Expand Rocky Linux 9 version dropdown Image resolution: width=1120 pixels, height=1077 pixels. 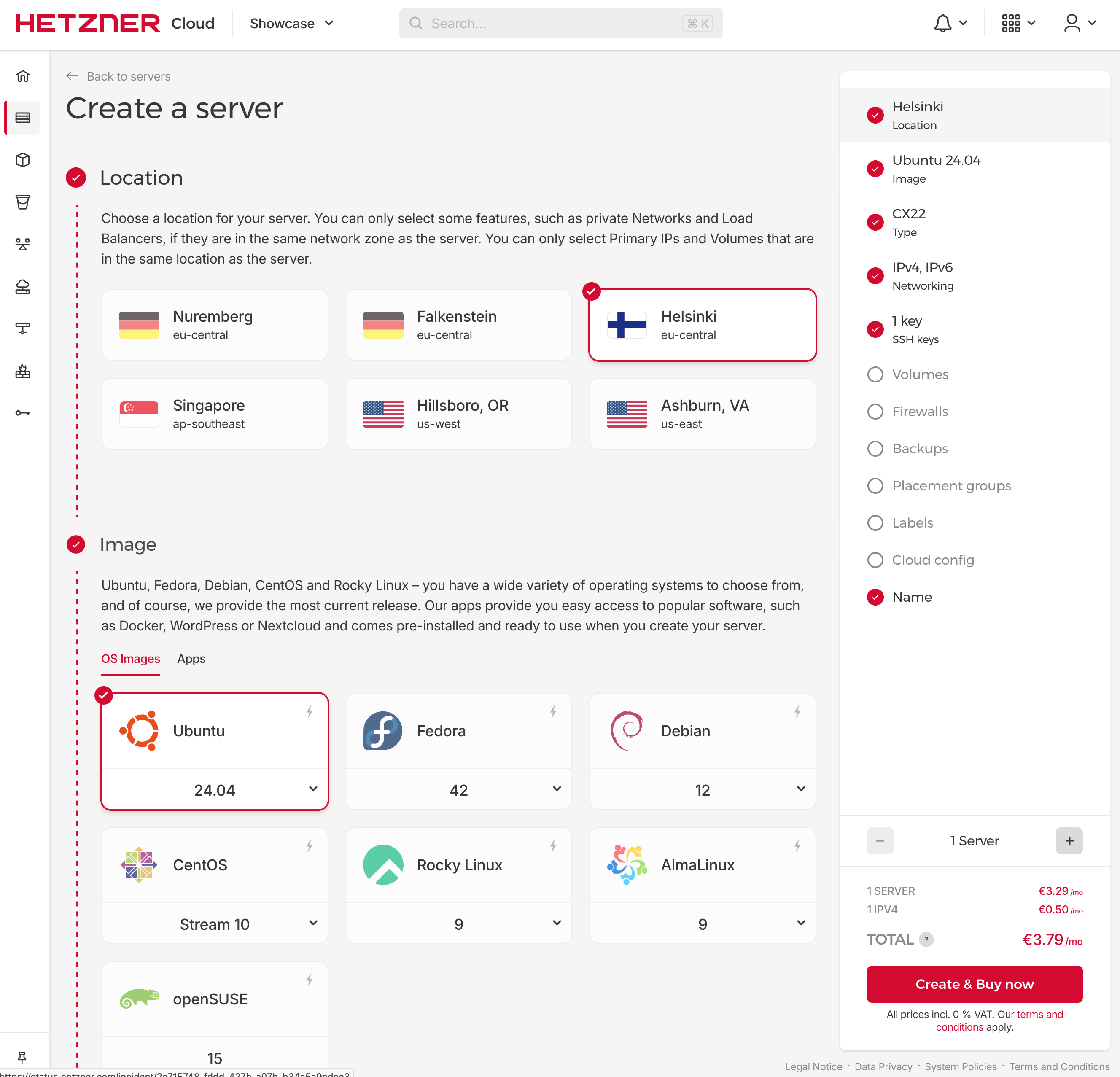coord(459,924)
